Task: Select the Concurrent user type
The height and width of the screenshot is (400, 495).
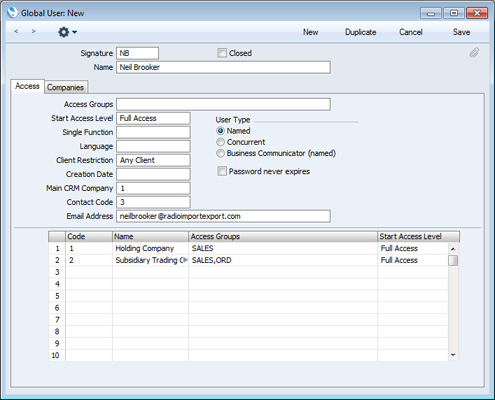Action: click(220, 142)
